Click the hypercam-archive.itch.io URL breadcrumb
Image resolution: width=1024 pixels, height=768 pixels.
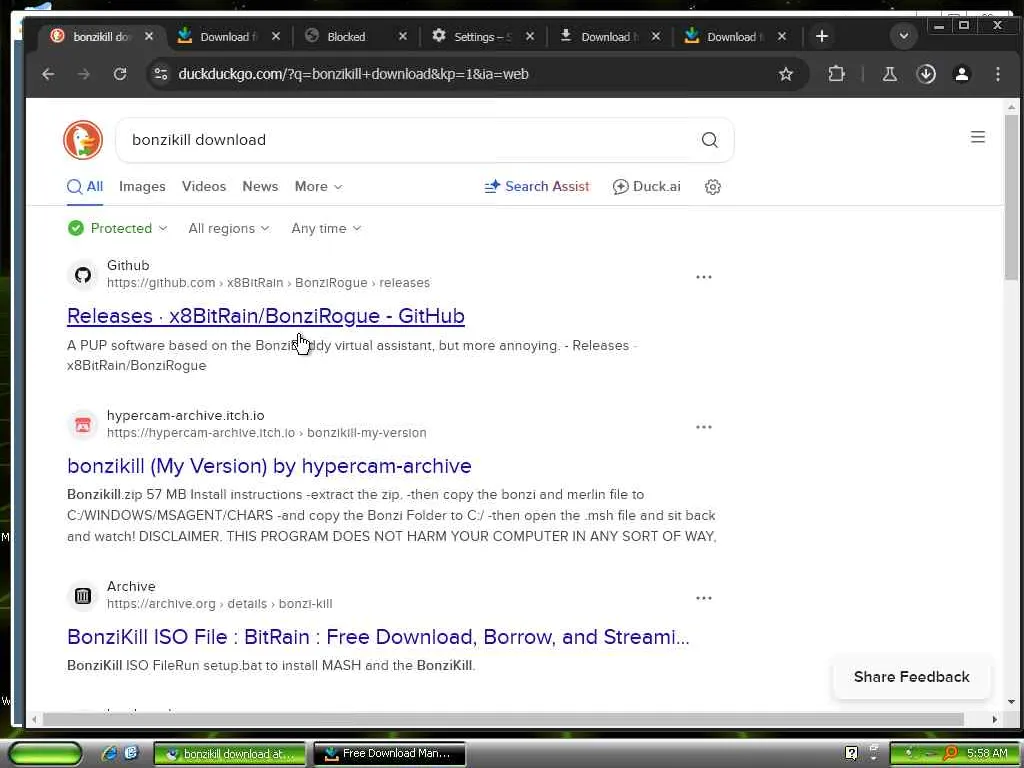coord(266,433)
